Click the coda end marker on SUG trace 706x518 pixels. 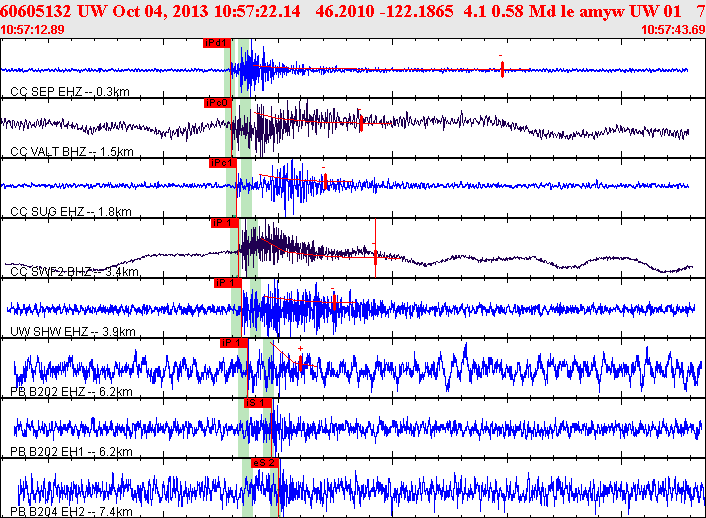coord(325,181)
